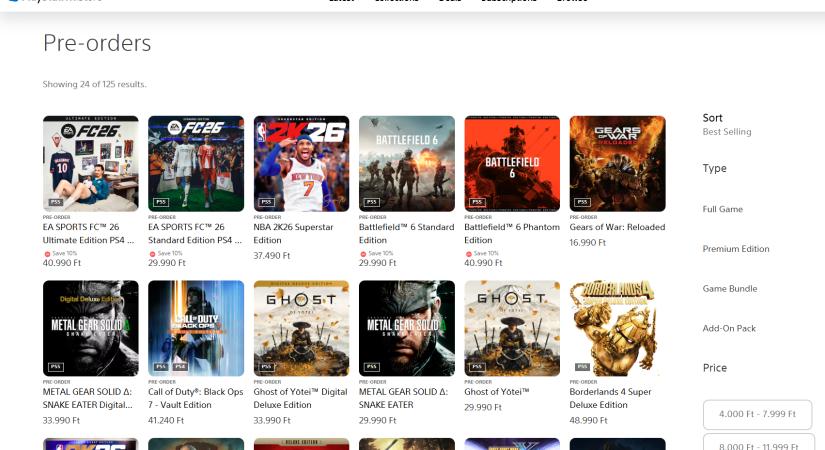Click the 48.990 Ft price for Borderlands 4
This screenshot has height=450, width=825.
588,421
